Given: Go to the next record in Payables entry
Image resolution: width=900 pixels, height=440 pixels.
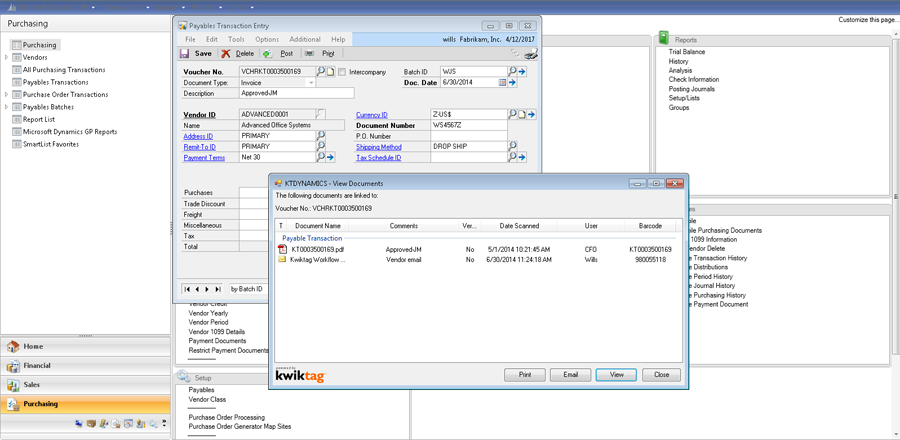Looking at the screenshot, I should pyautogui.click(x=207, y=289).
